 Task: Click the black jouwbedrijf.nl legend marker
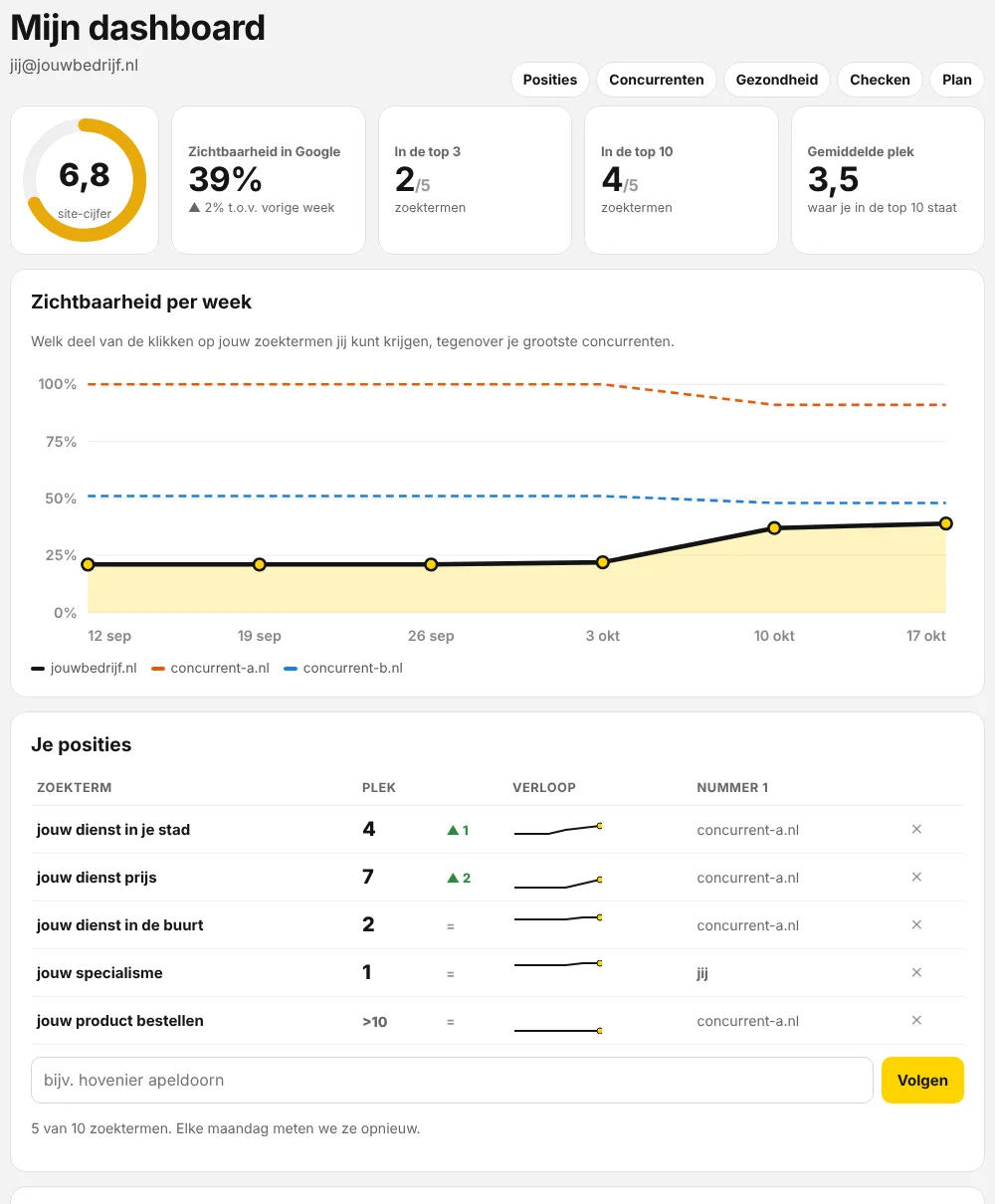39,669
